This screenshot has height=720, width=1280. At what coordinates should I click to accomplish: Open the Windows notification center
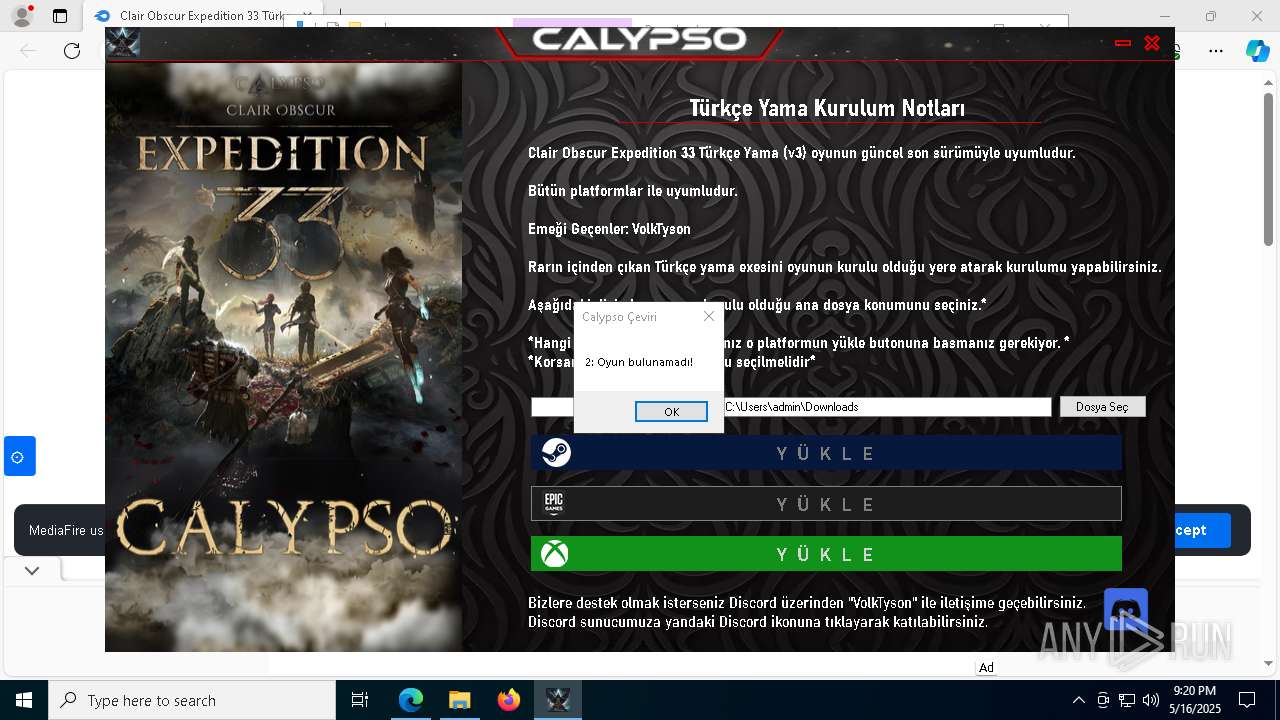[x=1247, y=700]
